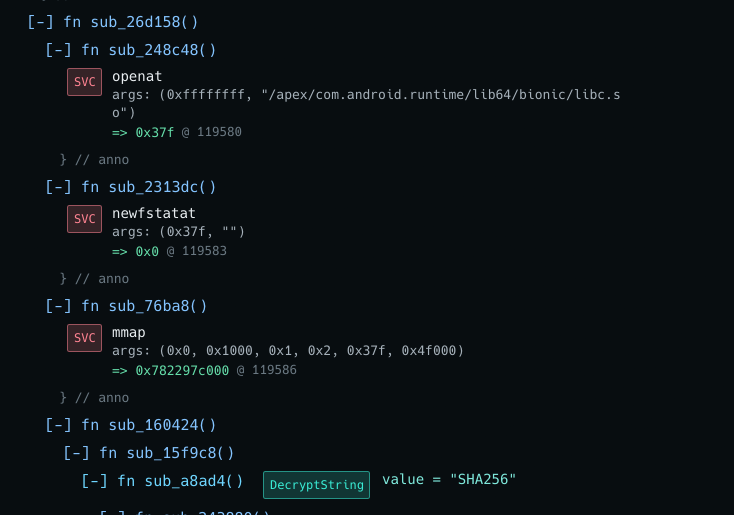Viewport: 734px width, 515px height.
Task: Select the mmap syscall name
Action: [129, 332]
